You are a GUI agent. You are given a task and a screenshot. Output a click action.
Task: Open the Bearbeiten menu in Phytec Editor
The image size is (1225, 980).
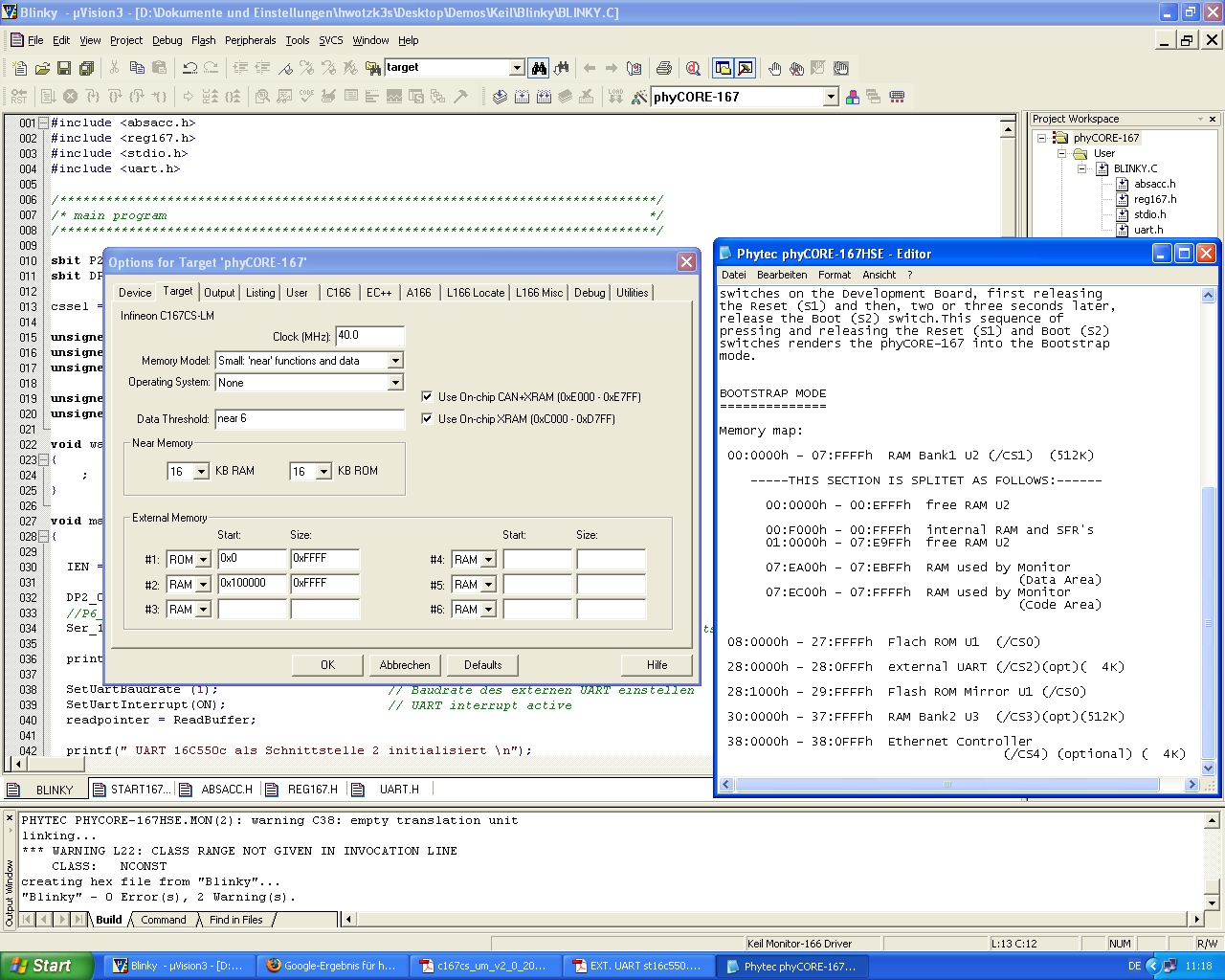(782, 275)
